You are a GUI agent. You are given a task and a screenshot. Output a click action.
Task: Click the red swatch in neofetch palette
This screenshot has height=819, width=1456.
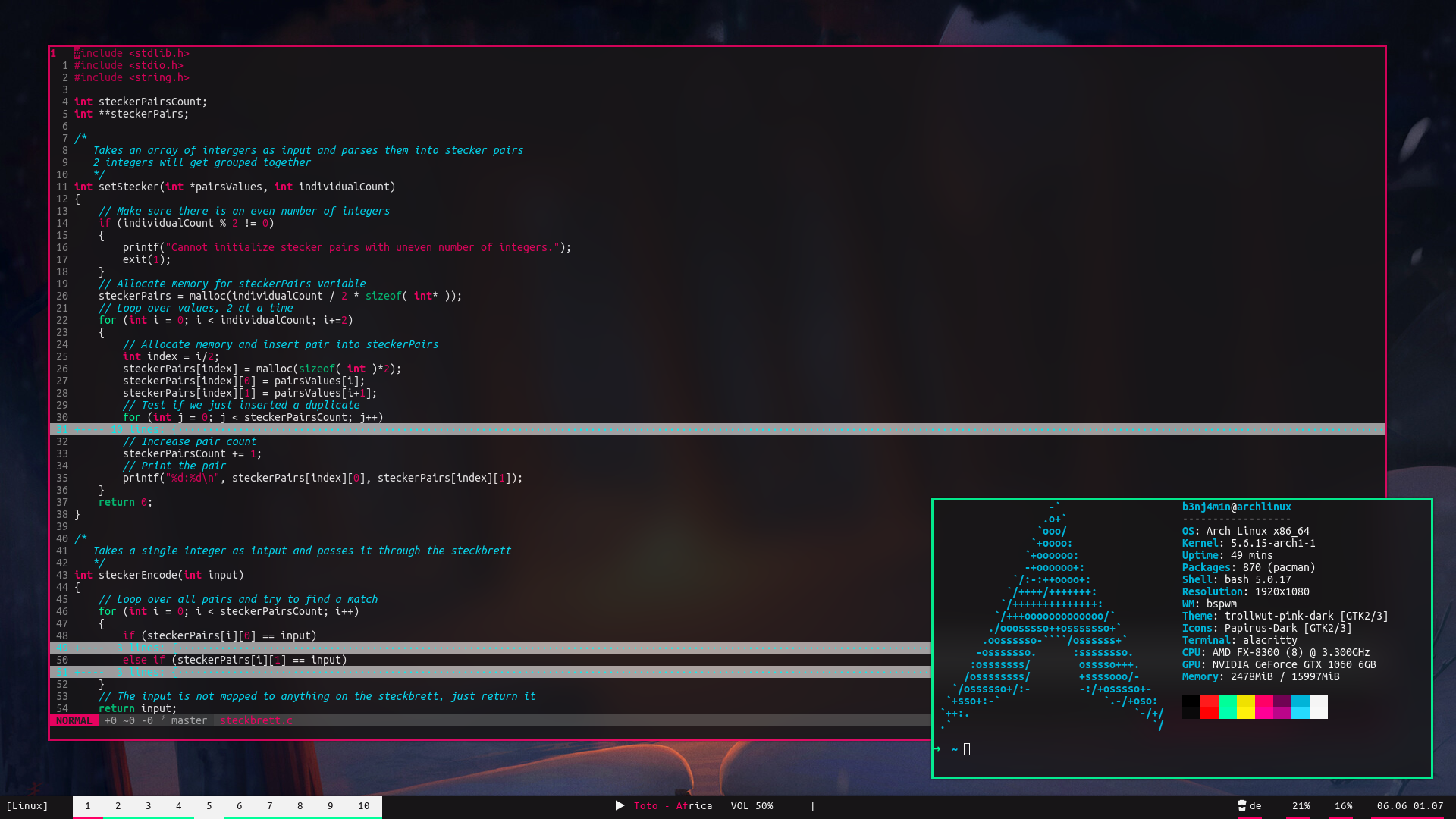point(1210,706)
